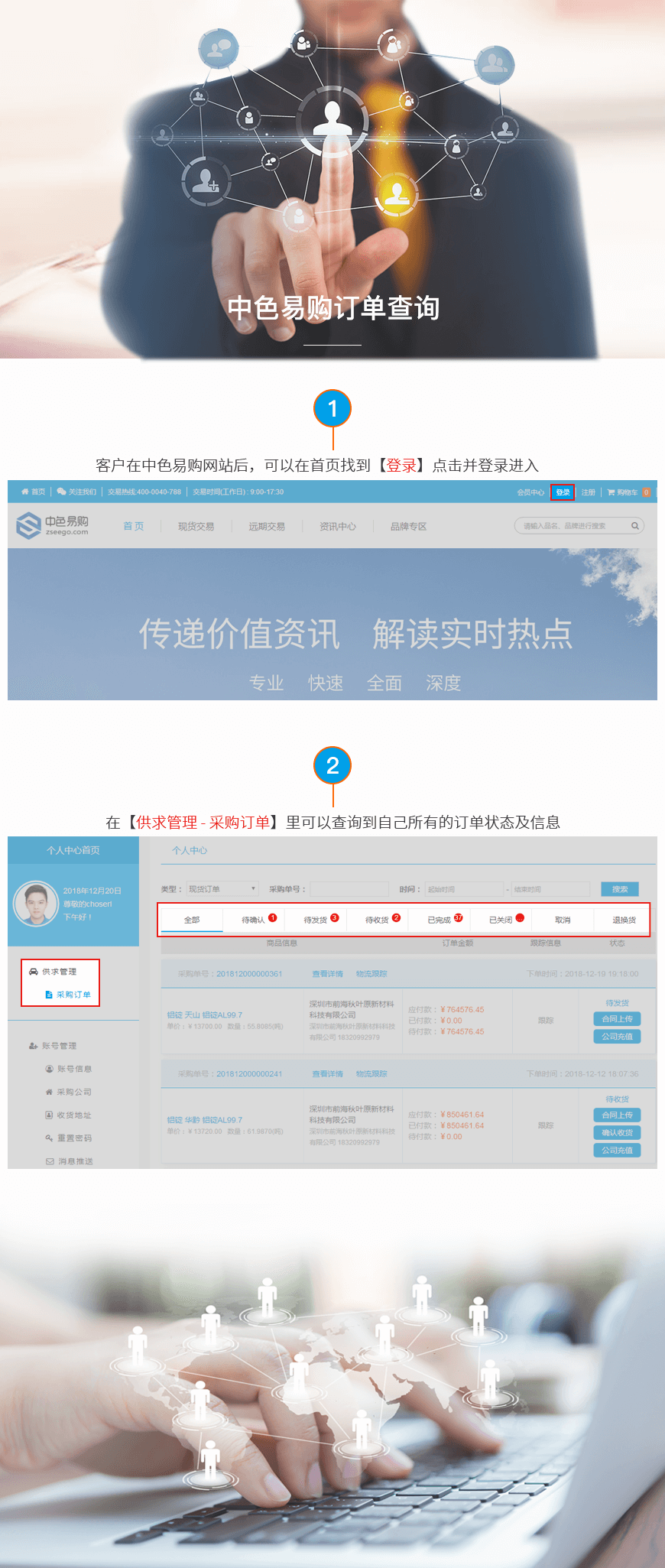Click 物流跟踪 for order 201812000000361
Viewport: 665px width, 1568px height.
pos(371,974)
